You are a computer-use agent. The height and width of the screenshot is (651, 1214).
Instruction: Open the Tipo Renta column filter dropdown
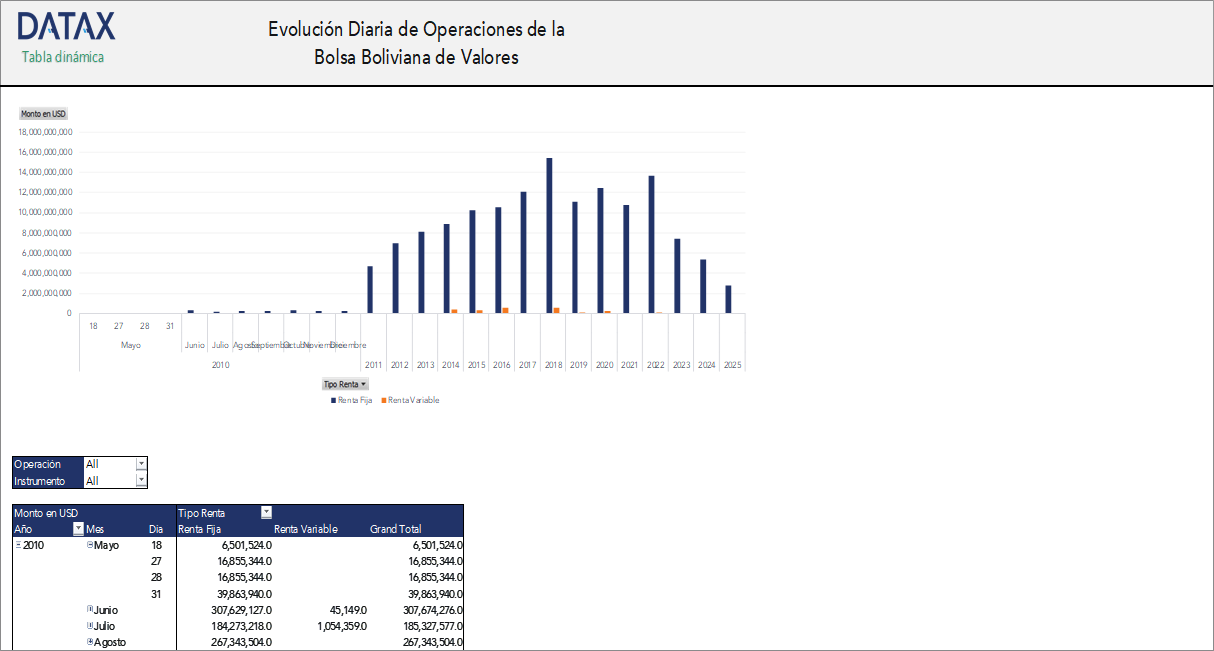(x=266, y=512)
